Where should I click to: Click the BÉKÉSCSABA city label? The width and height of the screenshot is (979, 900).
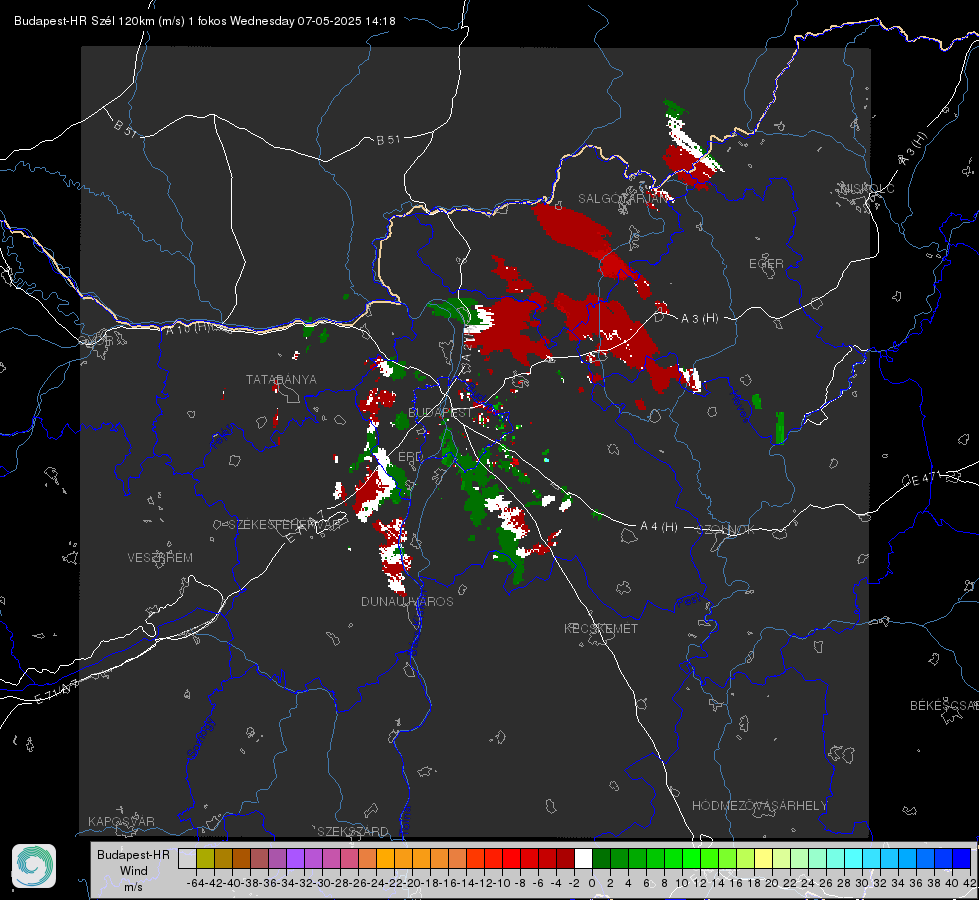(944, 706)
